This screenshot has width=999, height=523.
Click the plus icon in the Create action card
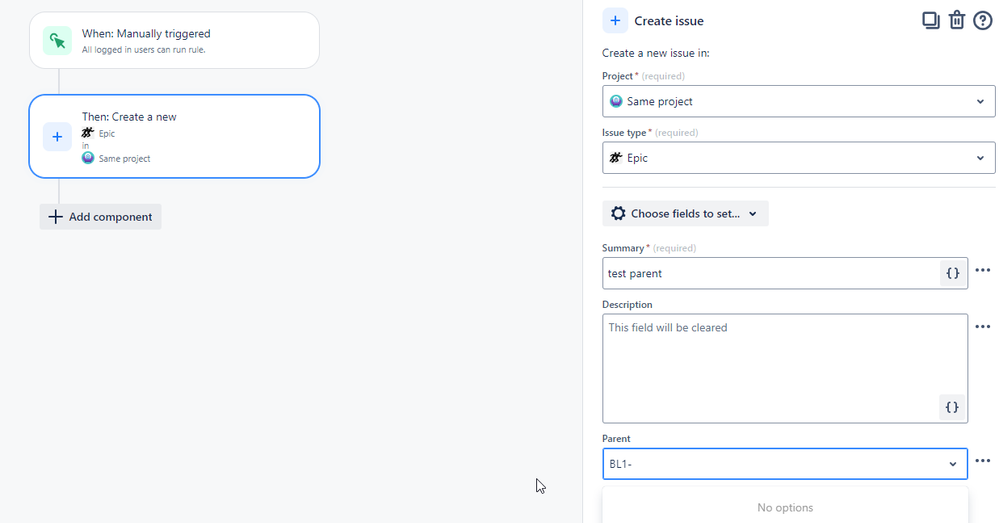pyautogui.click(x=57, y=136)
